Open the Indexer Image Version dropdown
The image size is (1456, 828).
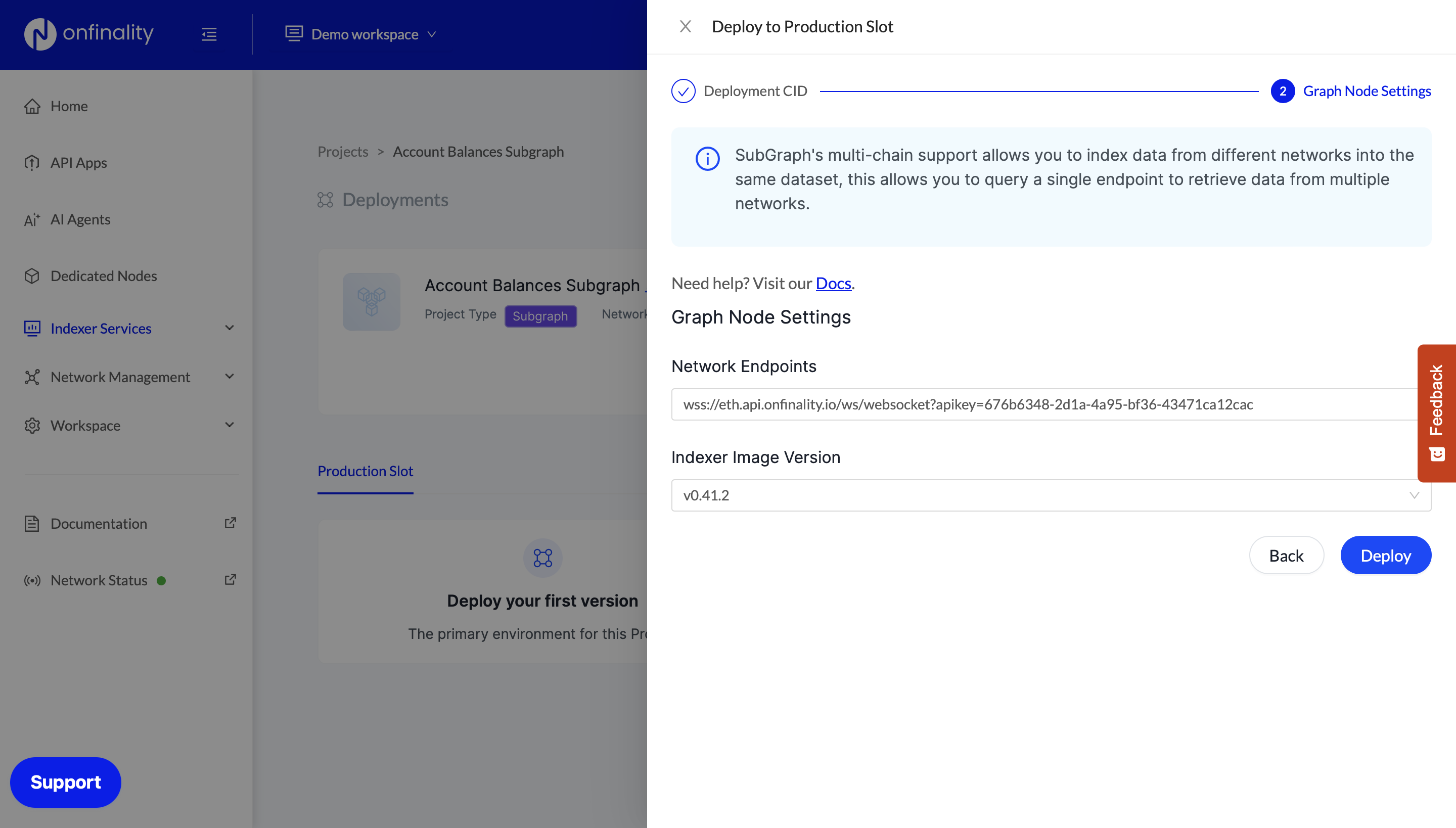[x=1051, y=495]
